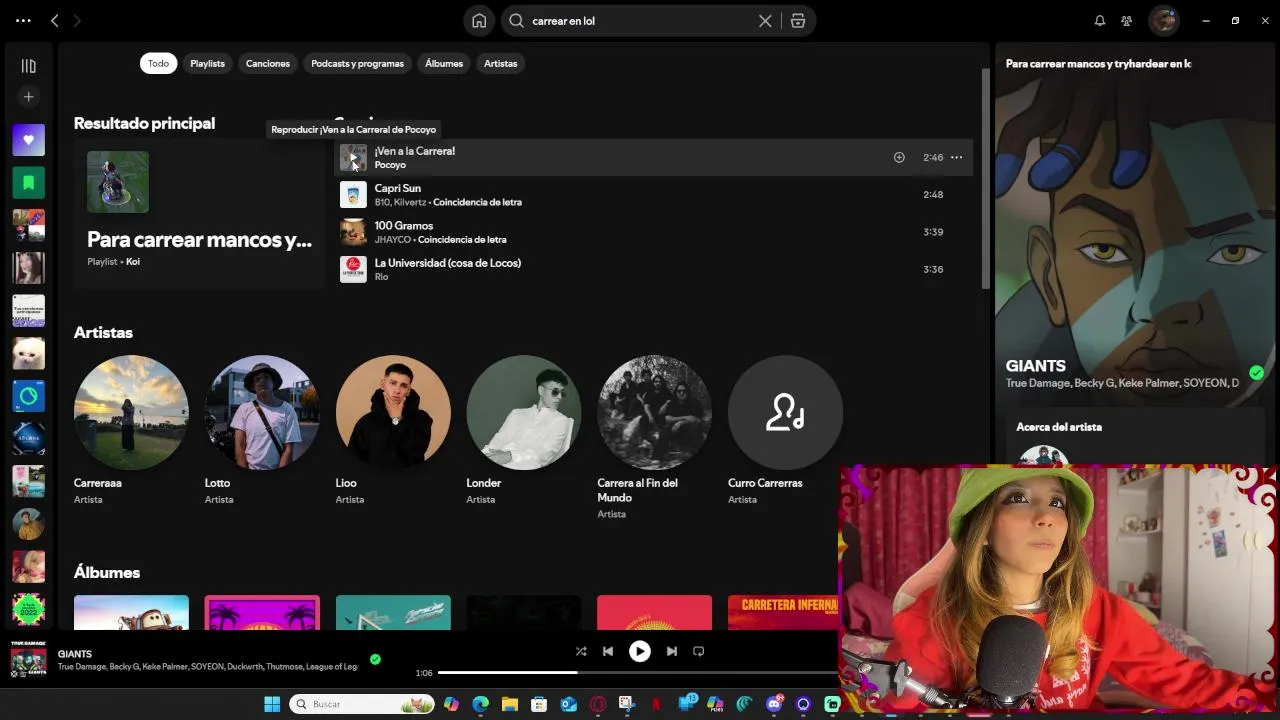Go forward with right arrow
This screenshot has height=720, width=1280.
coord(77,21)
